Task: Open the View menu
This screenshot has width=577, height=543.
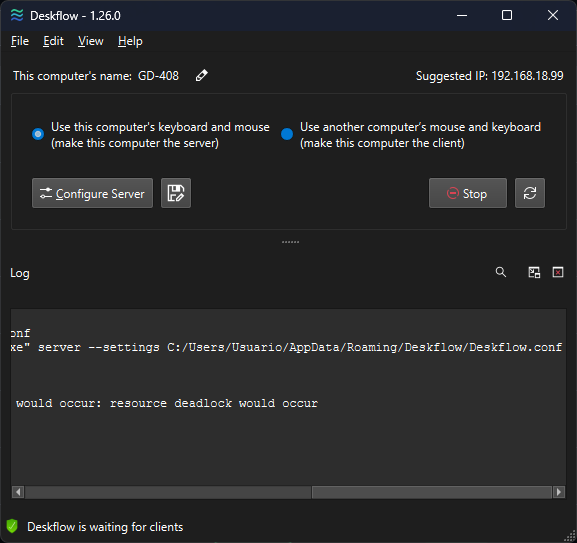Action: (x=91, y=41)
